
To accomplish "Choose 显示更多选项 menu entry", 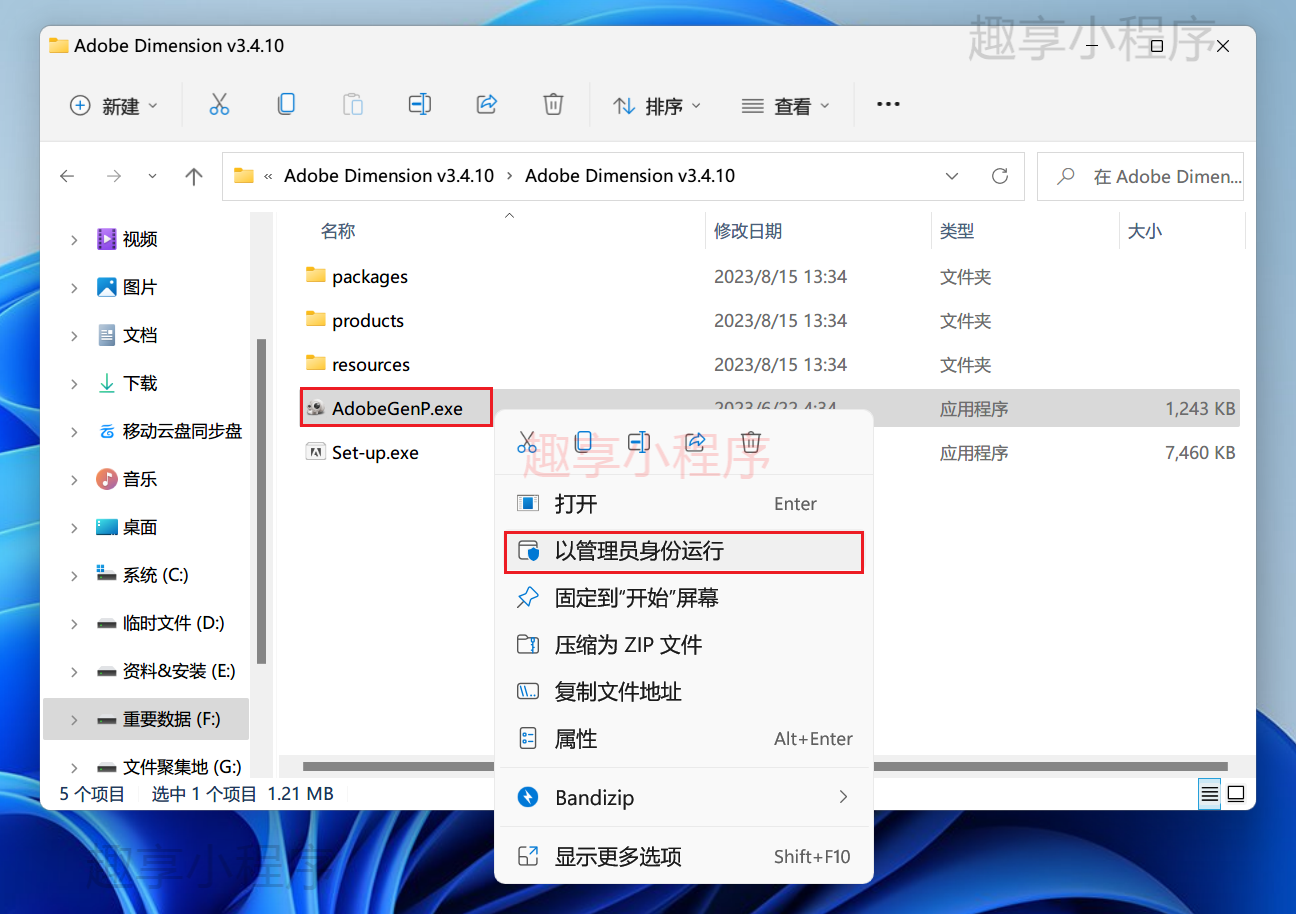I will coord(684,856).
